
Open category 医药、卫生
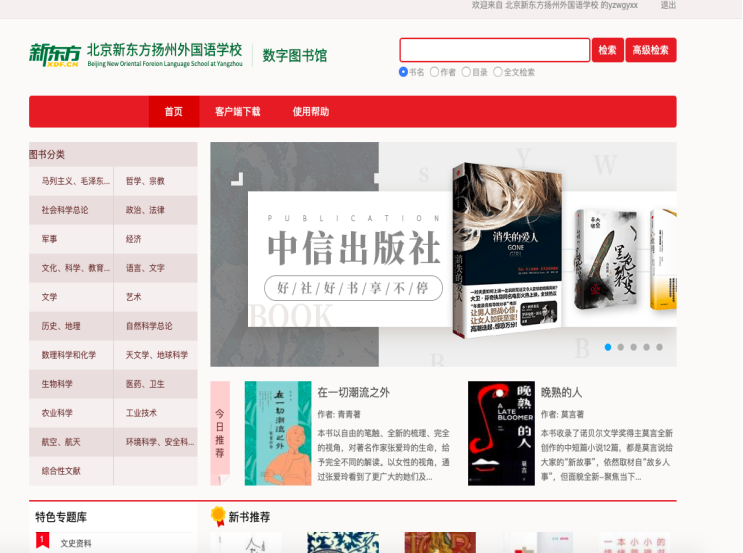(145, 384)
